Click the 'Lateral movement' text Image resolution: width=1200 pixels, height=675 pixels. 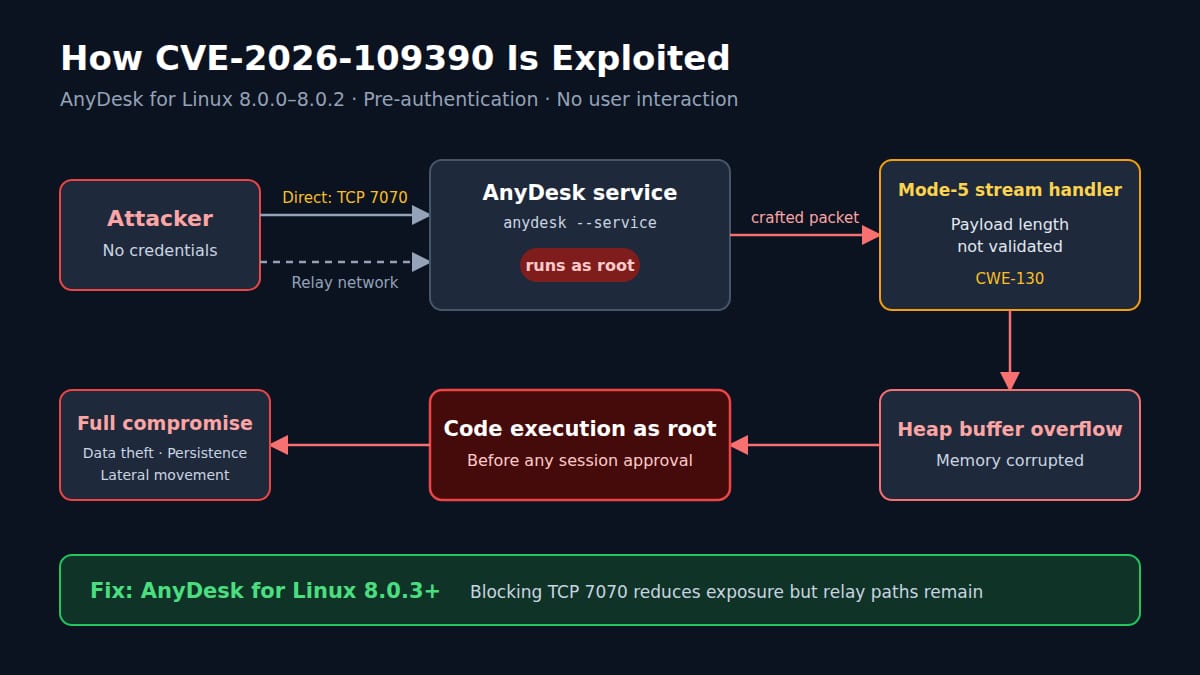[x=165, y=475]
